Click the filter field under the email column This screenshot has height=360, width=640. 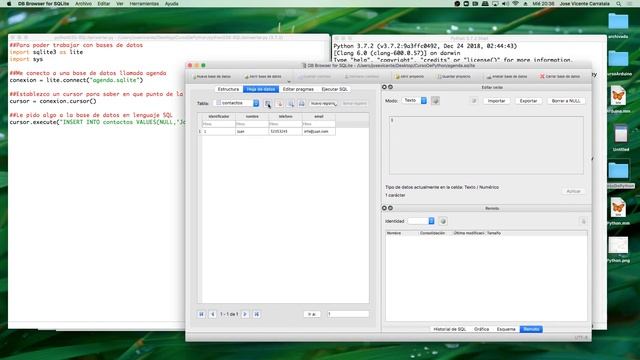pos(319,124)
